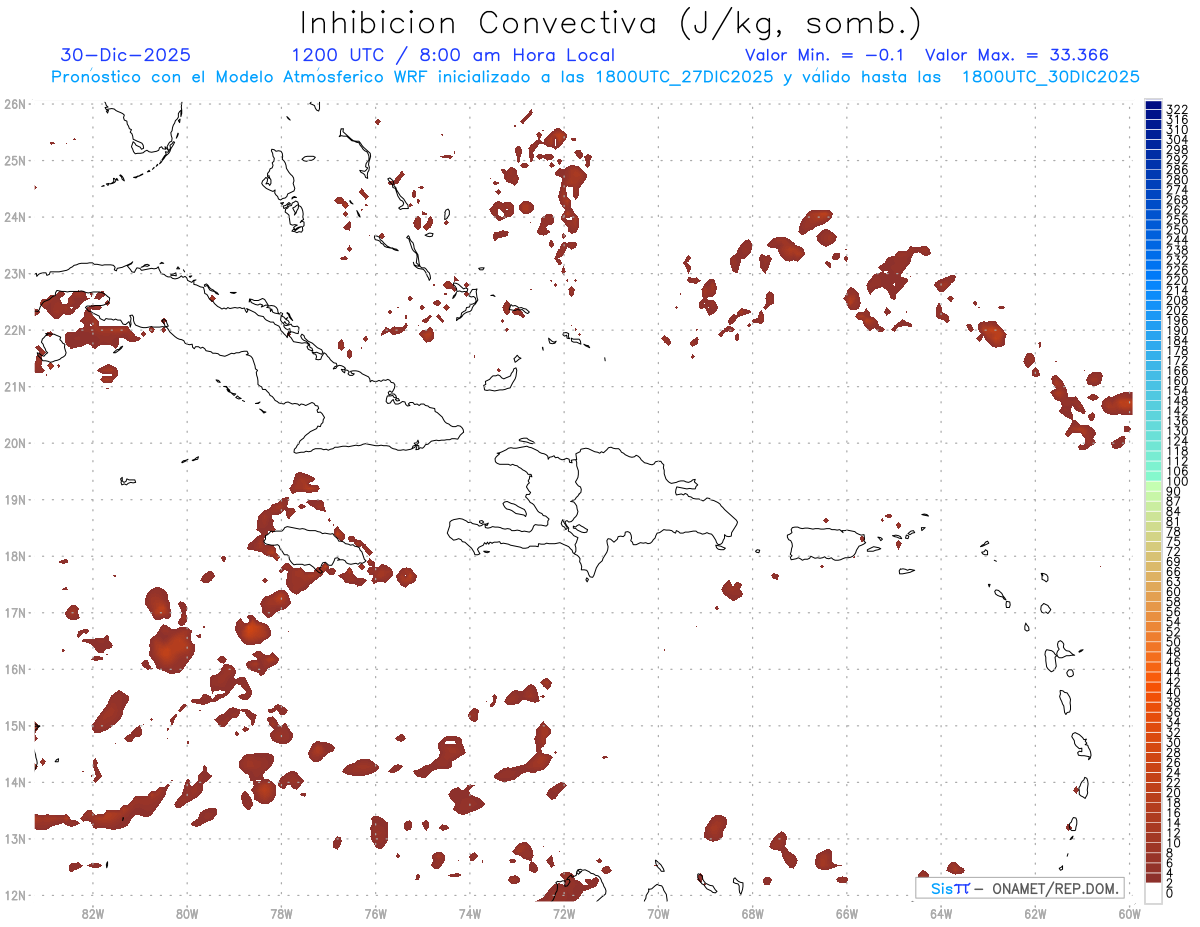Screen dimensions: 1200x927
Task: Click the darkest navy swatch topping the legend
Action: pyautogui.click(x=1153, y=107)
